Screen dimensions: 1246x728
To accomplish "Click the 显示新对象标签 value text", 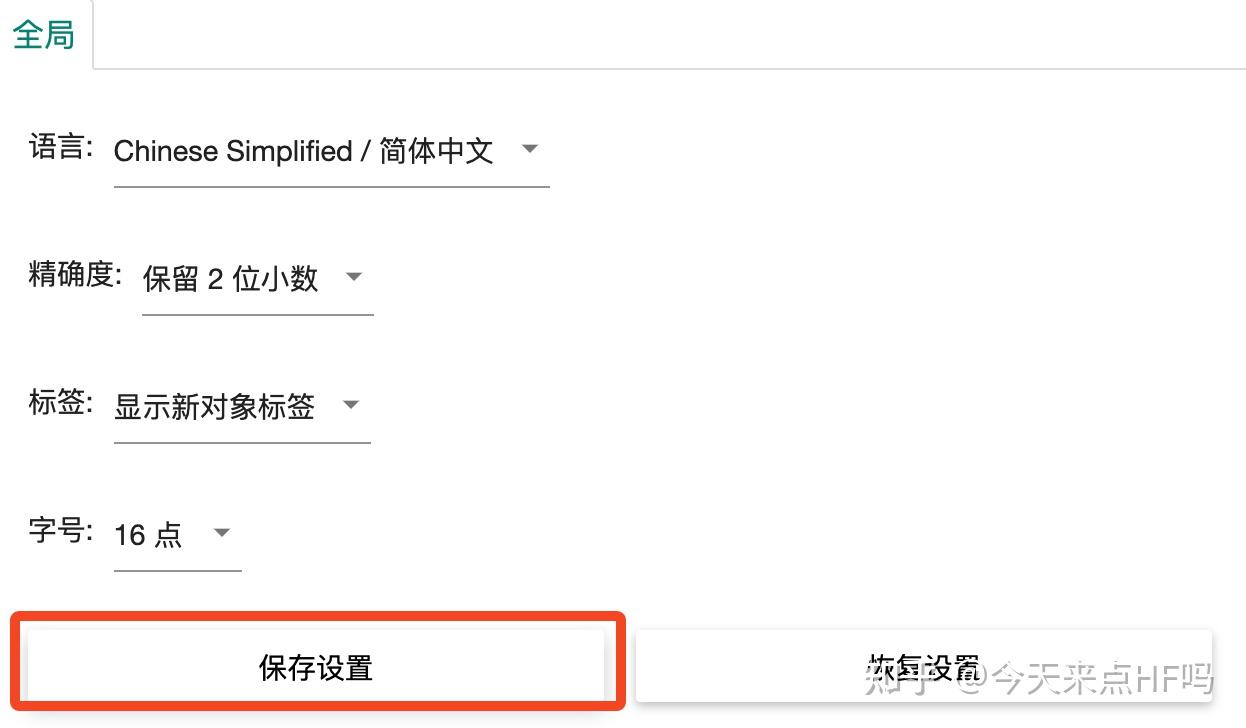I will click(215, 407).
